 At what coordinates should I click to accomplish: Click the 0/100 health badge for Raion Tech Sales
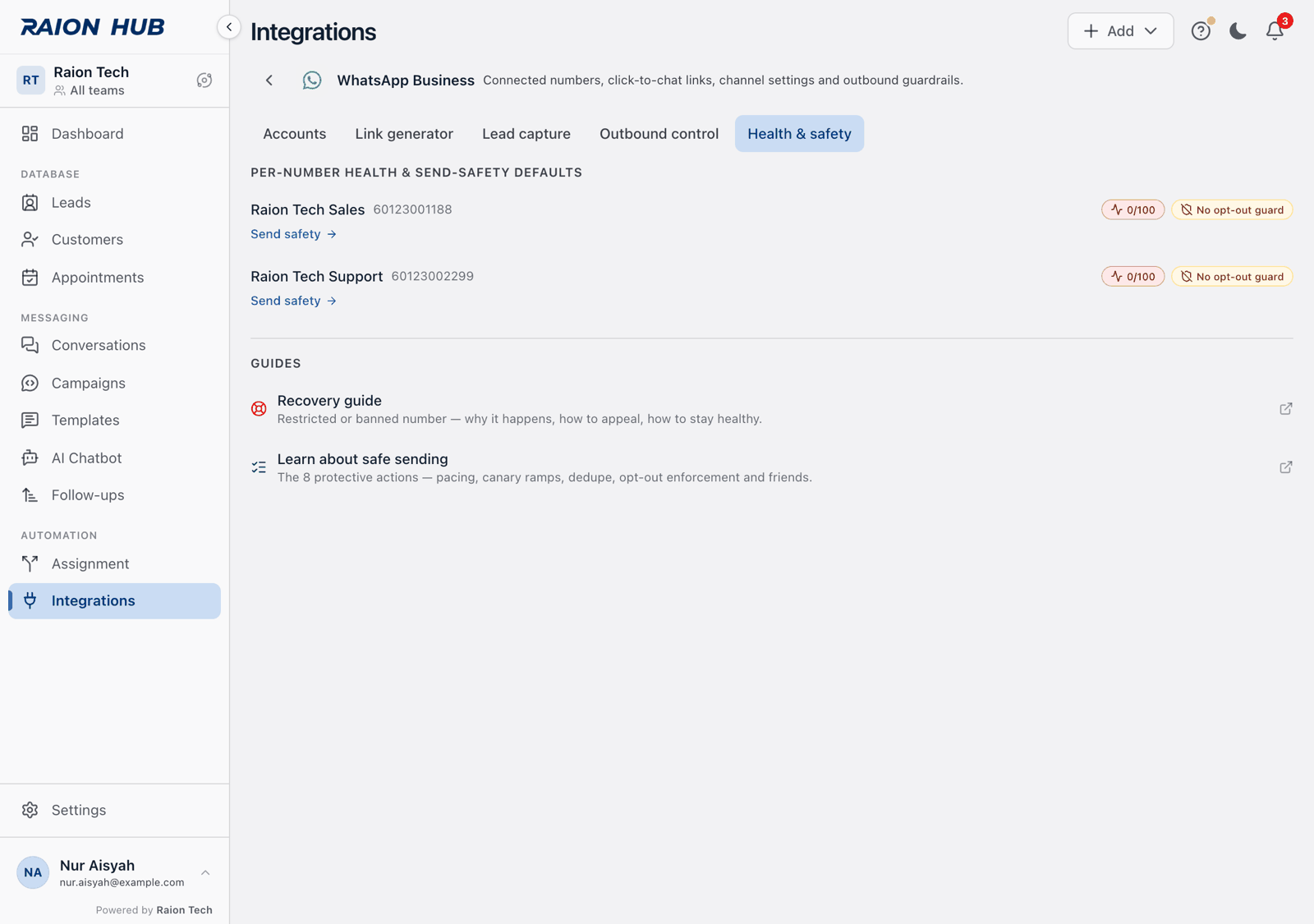click(1133, 210)
